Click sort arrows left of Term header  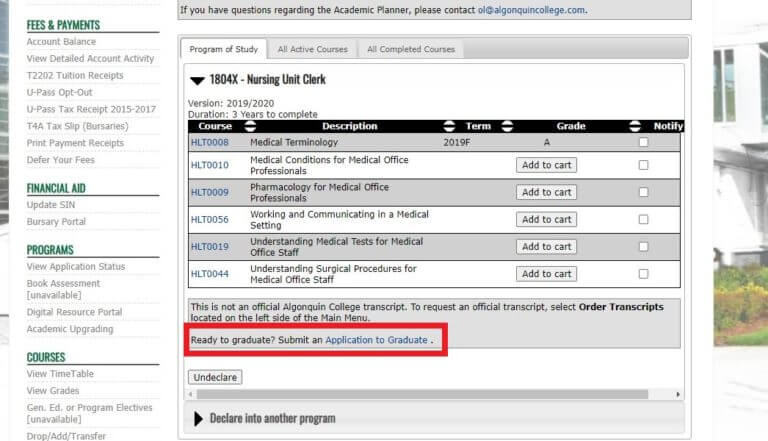(x=449, y=127)
